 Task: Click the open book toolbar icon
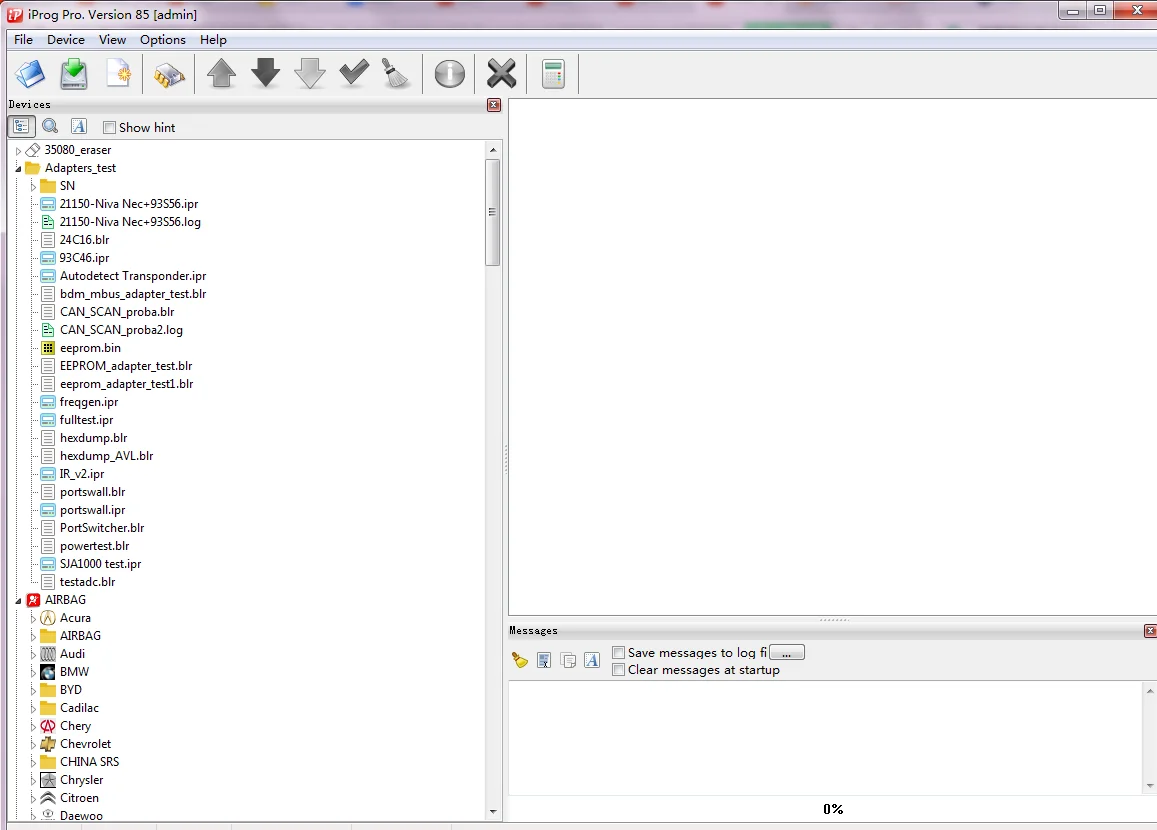(30, 74)
